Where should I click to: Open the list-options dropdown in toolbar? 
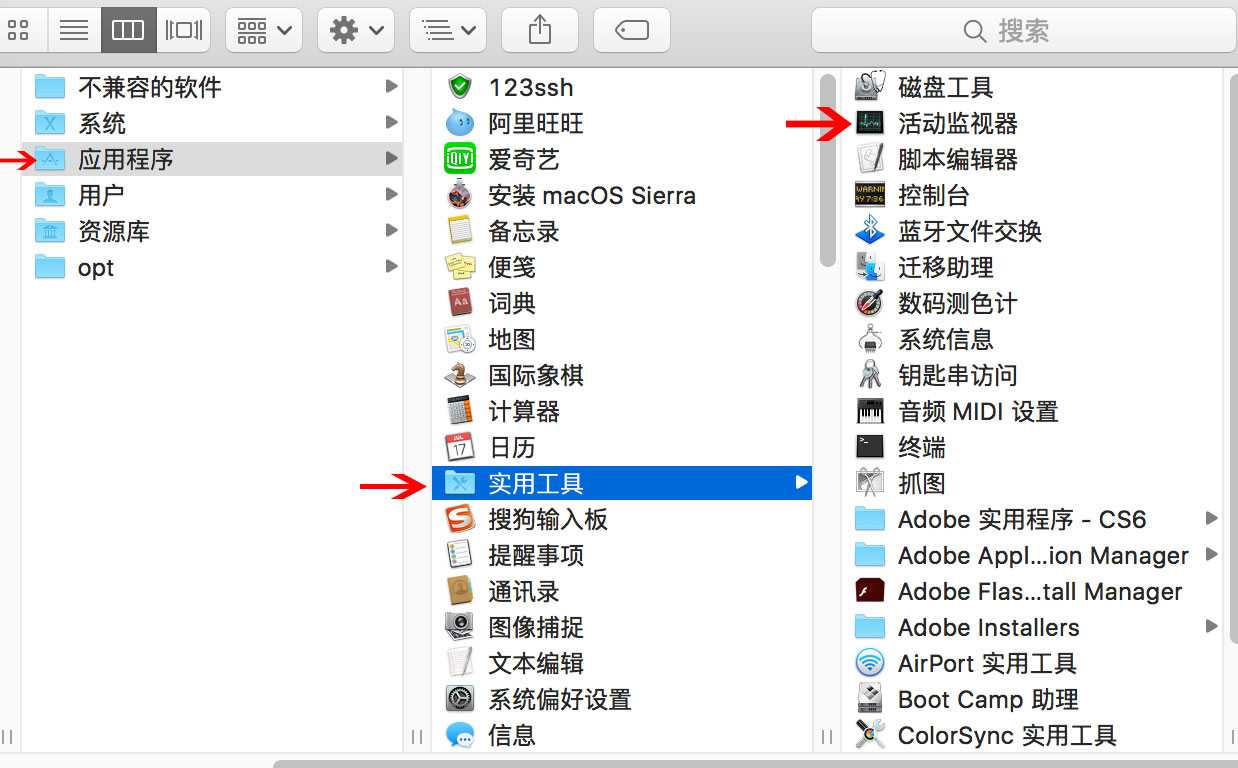tap(448, 30)
